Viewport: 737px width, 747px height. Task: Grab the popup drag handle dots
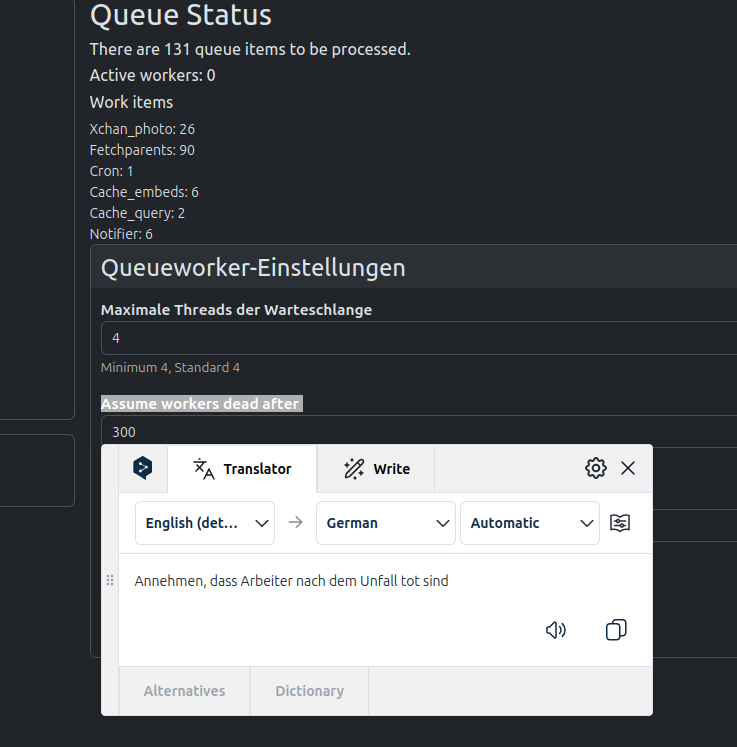[110, 580]
